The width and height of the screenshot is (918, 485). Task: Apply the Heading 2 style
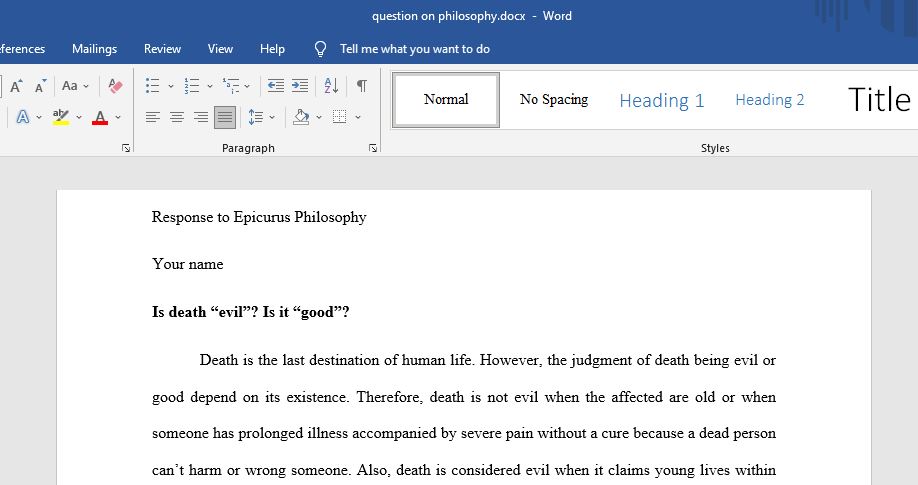tap(770, 100)
